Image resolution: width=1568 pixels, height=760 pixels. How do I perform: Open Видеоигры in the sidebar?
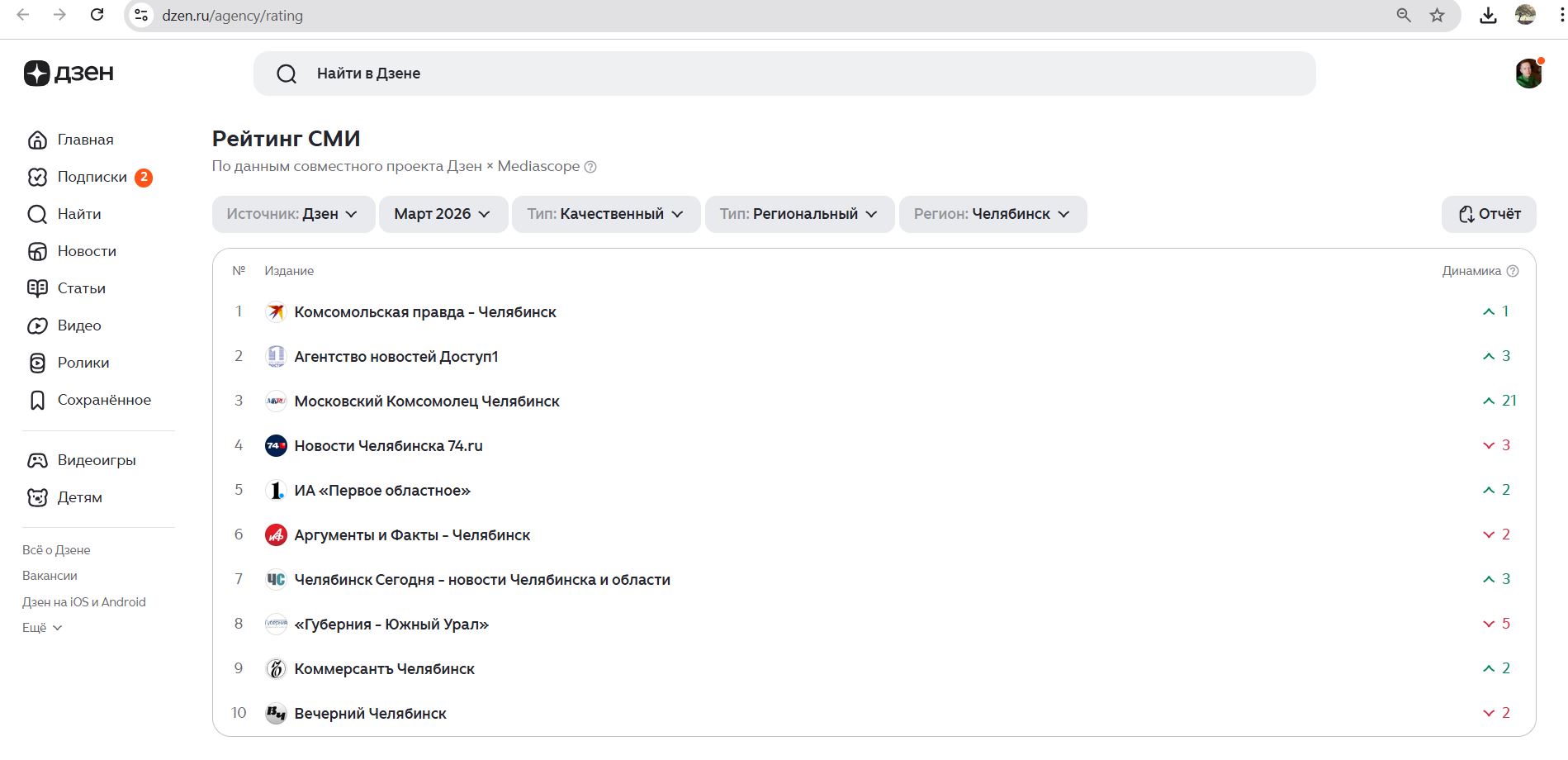coord(96,460)
